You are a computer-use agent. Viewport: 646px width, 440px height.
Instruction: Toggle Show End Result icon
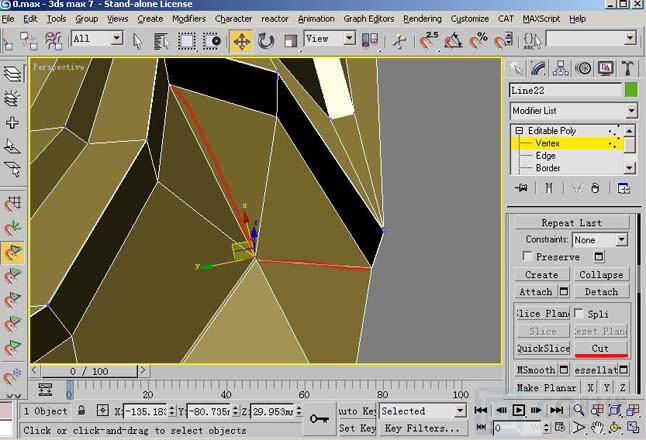(x=549, y=188)
